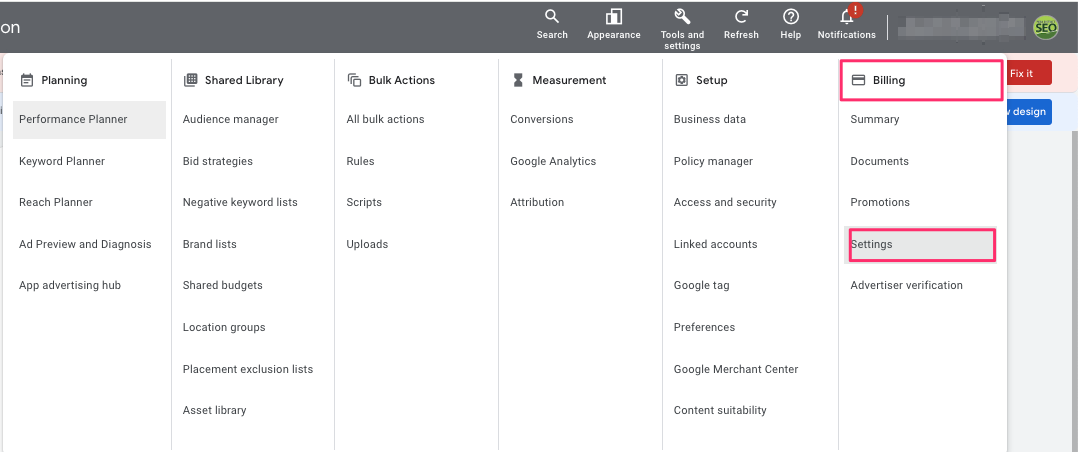Image resolution: width=1078 pixels, height=452 pixels.
Task: Open Preferences under Setup
Action: click(x=704, y=327)
